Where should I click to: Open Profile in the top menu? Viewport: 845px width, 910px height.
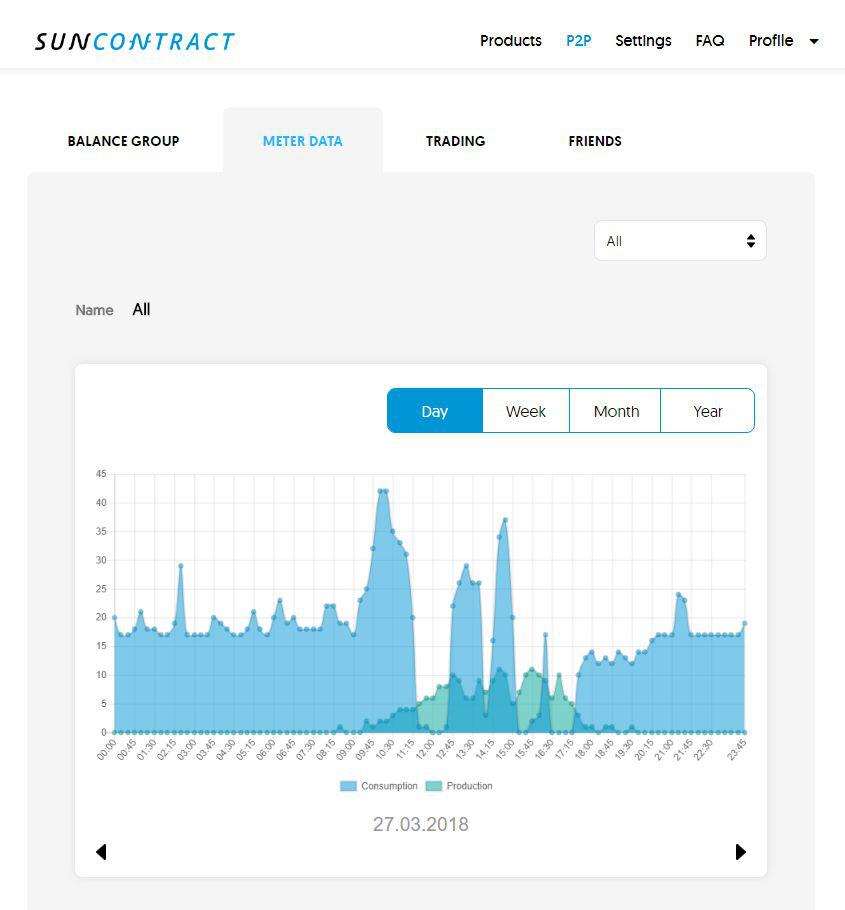tap(771, 41)
